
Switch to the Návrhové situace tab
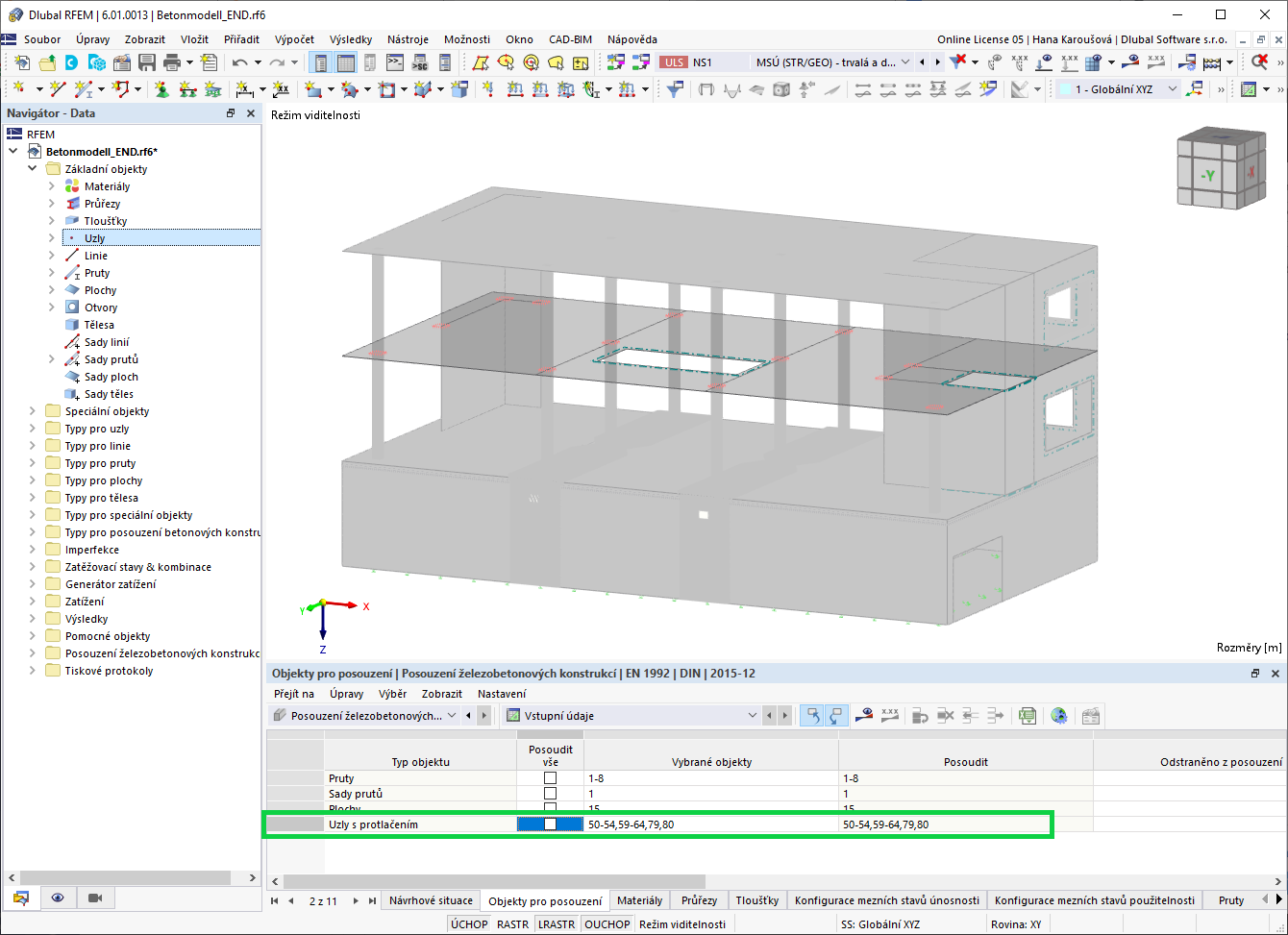point(431,900)
